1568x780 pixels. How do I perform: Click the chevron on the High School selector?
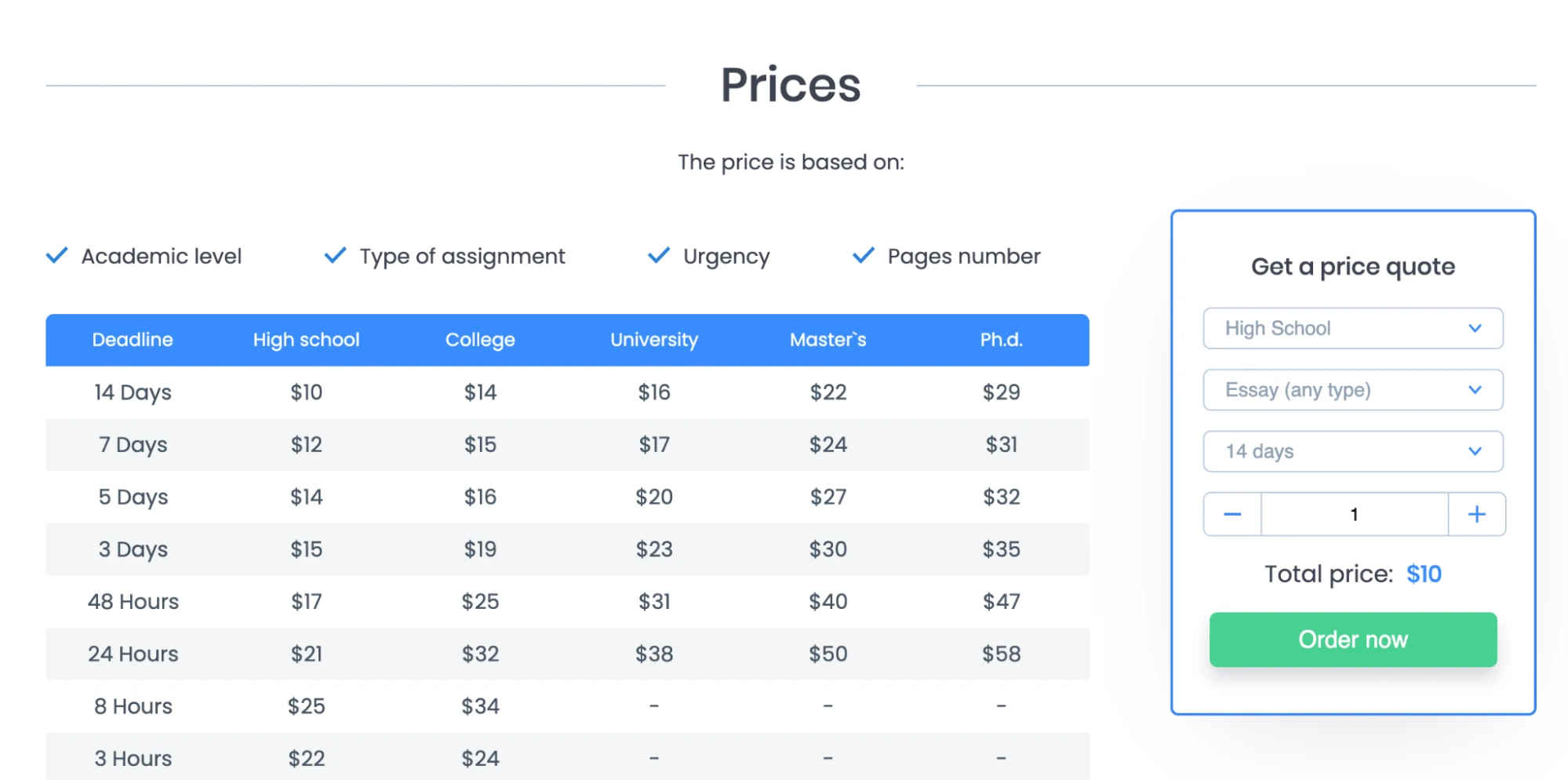click(x=1475, y=328)
